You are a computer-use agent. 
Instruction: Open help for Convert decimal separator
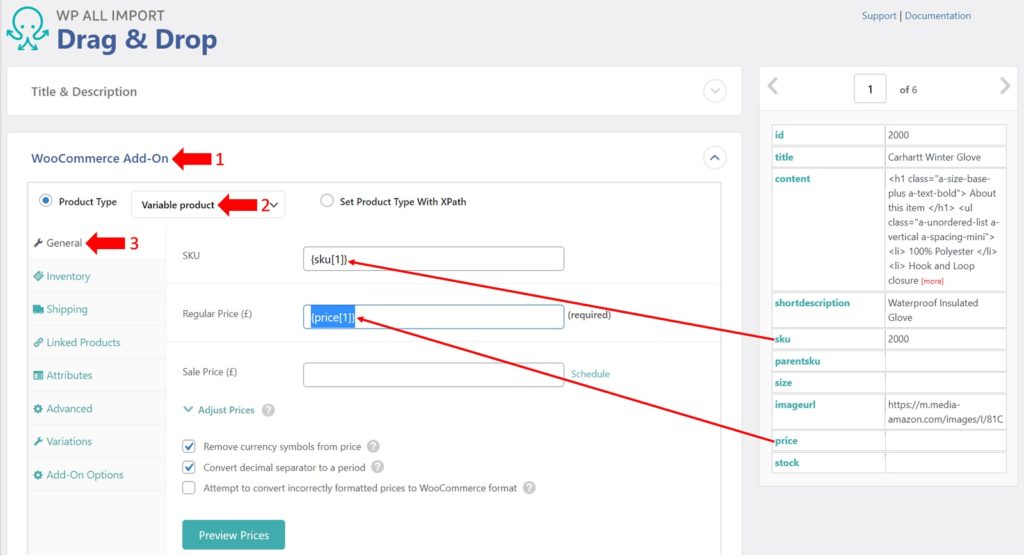point(377,467)
